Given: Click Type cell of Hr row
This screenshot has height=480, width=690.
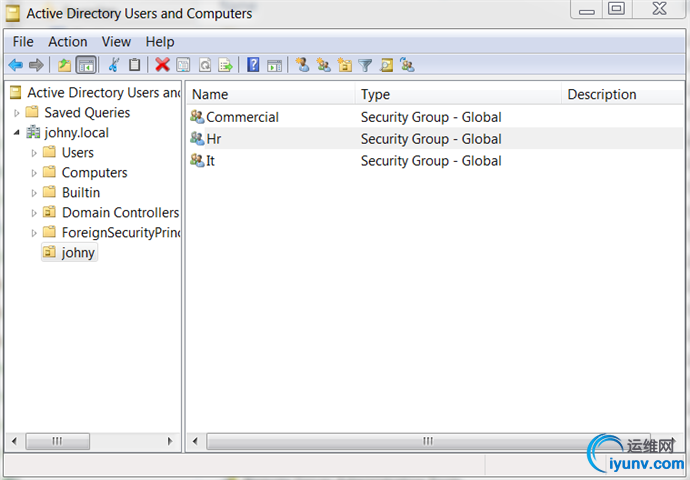Looking at the screenshot, I should pos(431,139).
